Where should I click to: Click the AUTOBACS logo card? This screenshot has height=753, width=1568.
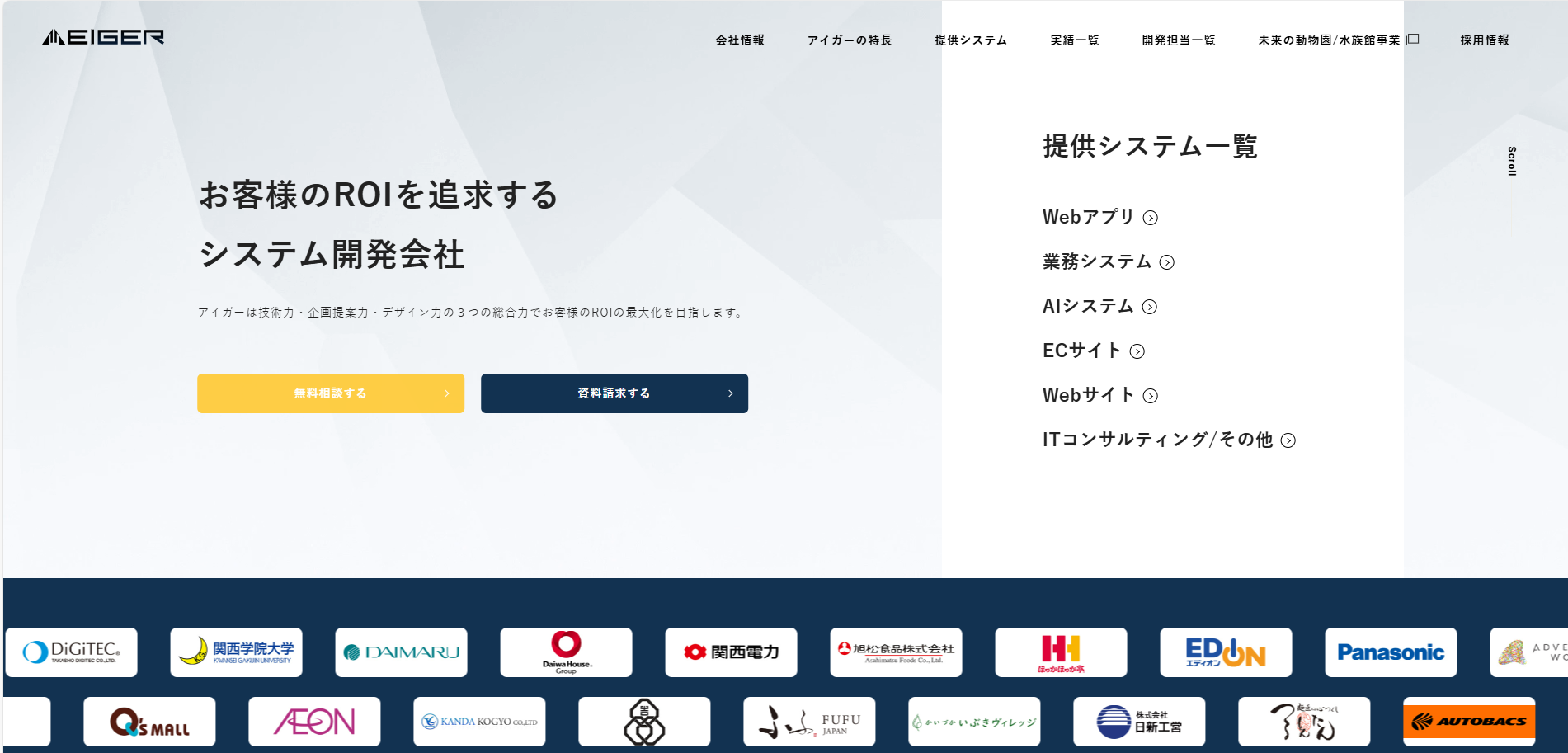pyautogui.click(x=1469, y=722)
